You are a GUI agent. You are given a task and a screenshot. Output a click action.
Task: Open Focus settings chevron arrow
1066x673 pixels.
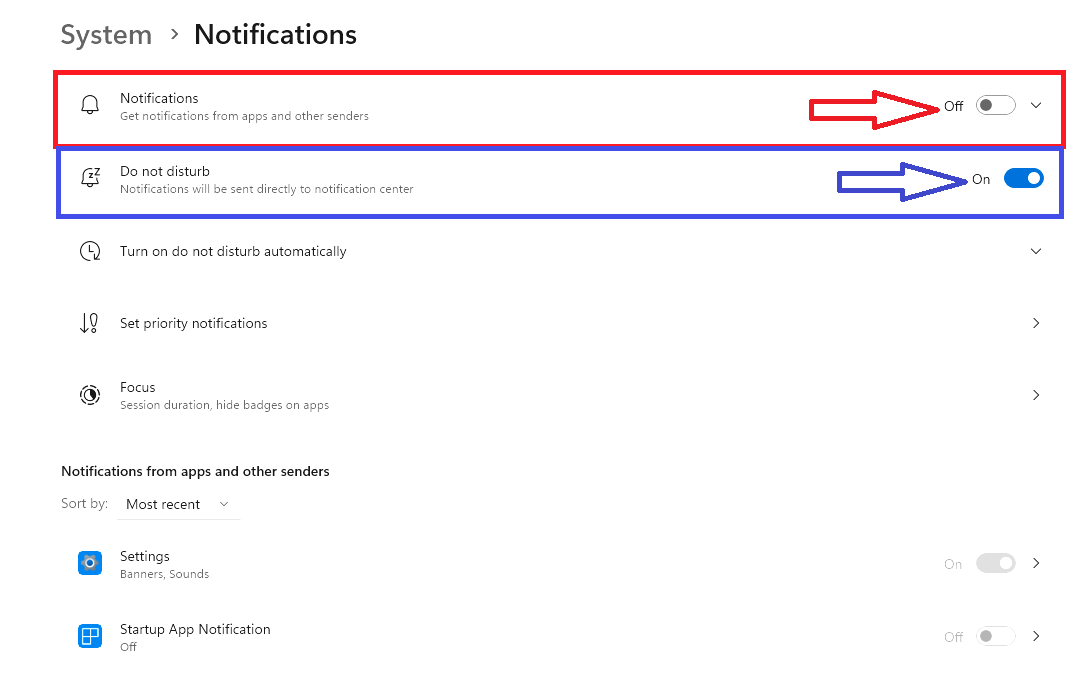click(x=1036, y=395)
